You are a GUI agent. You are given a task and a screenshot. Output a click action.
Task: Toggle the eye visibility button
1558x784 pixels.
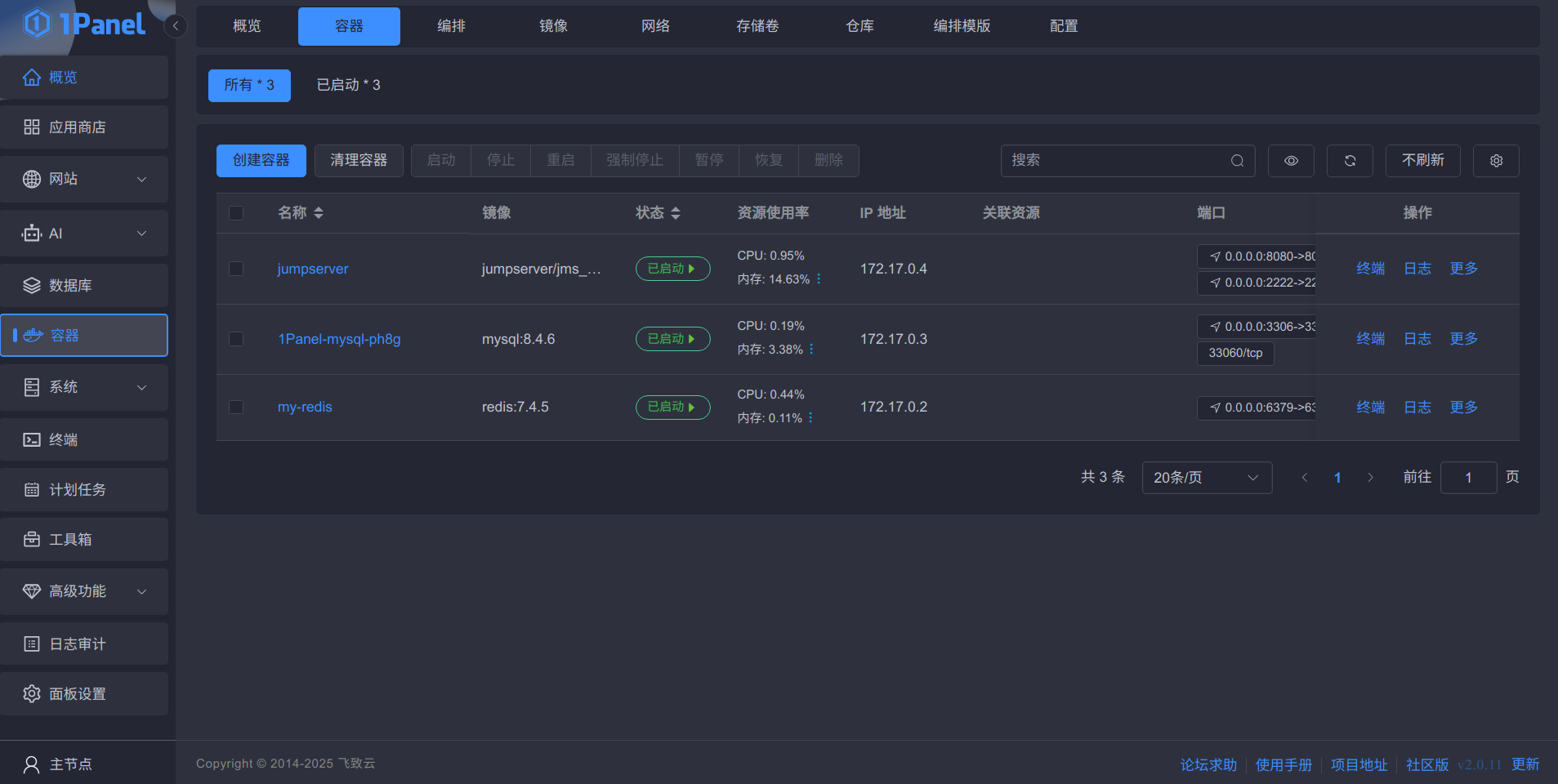(1291, 161)
